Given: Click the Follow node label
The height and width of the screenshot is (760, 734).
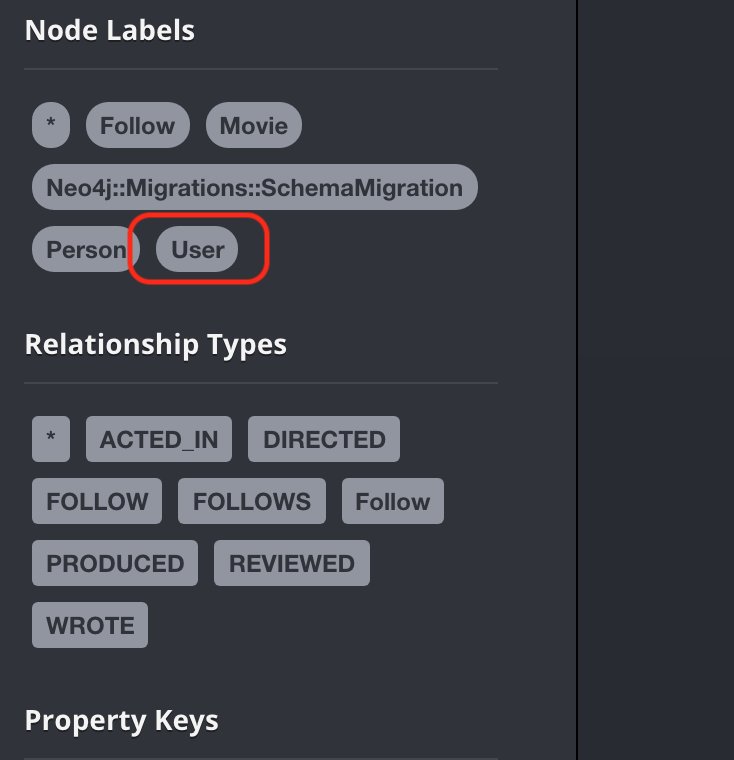Looking at the screenshot, I should (x=138, y=125).
